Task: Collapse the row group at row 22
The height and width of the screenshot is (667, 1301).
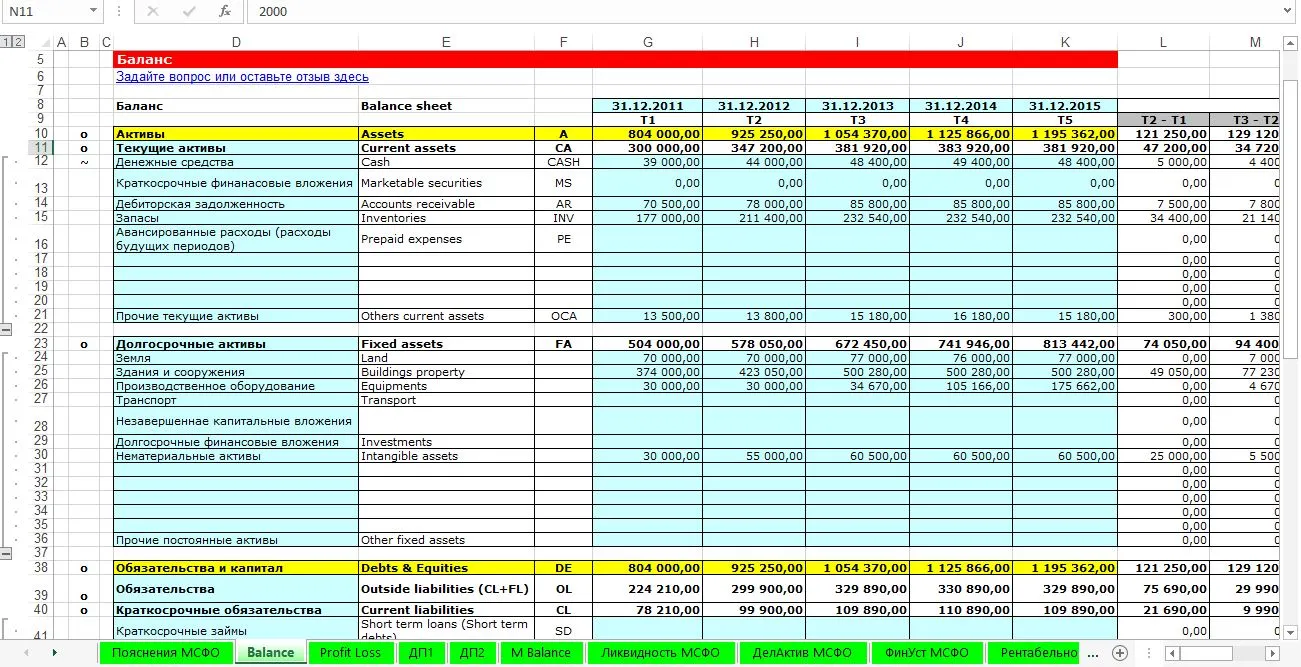Action: click(6, 329)
